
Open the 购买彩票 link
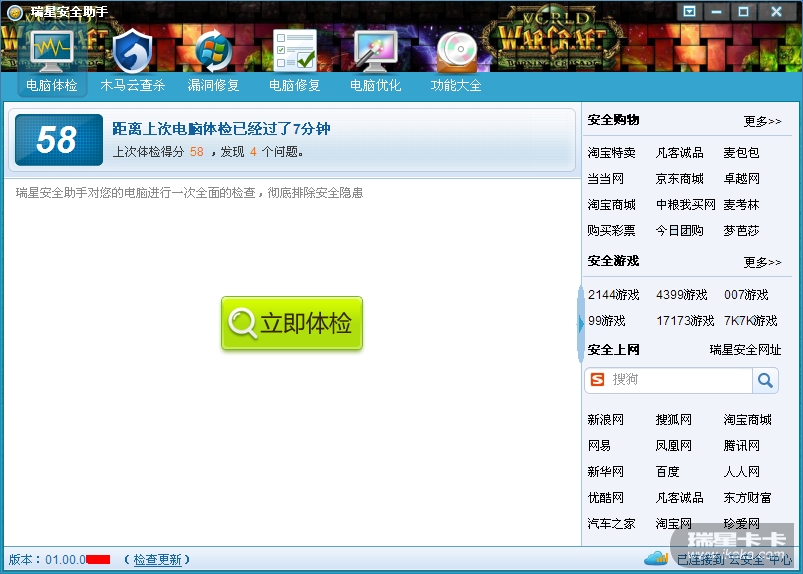(x=611, y=230)
